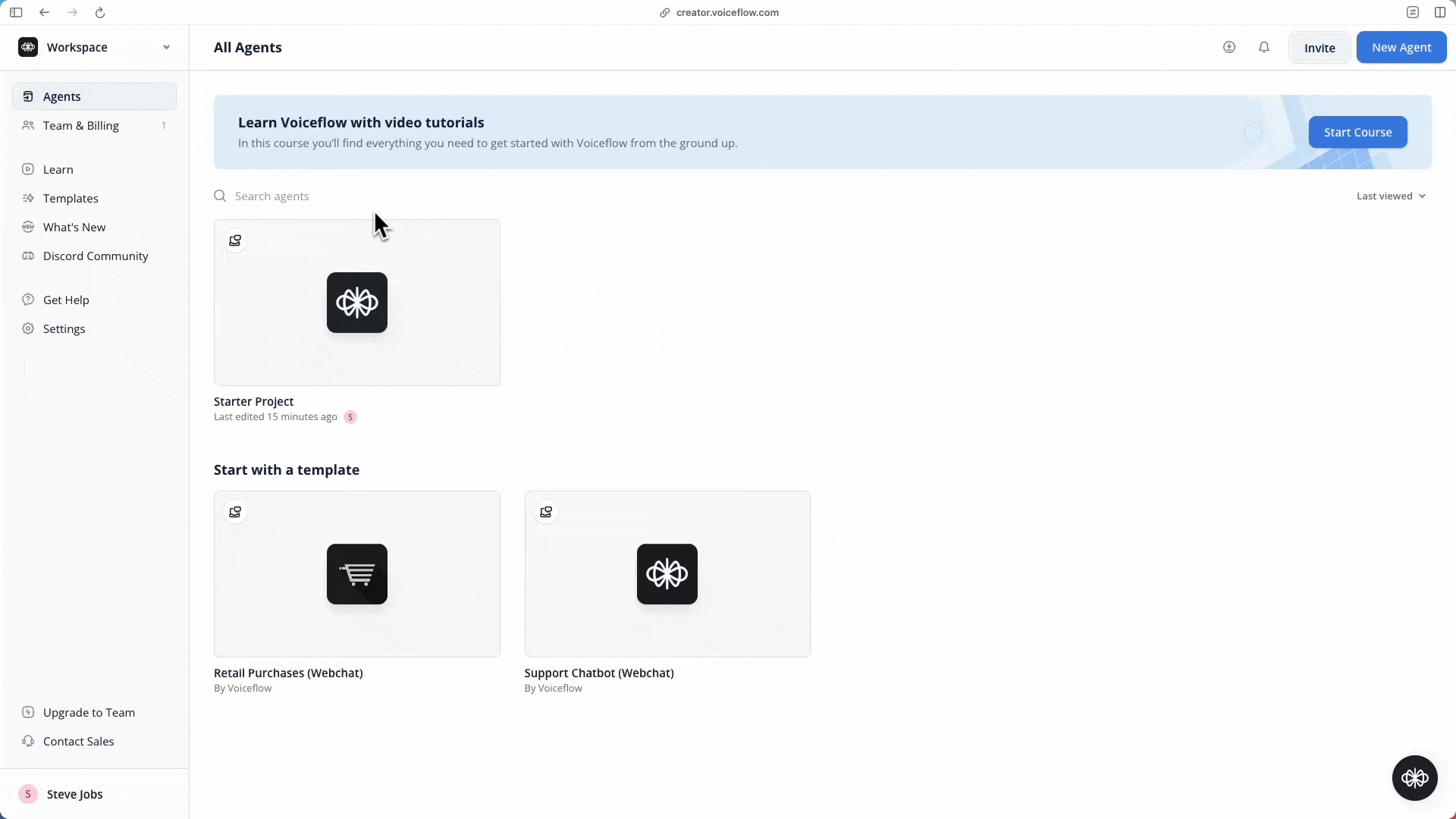This screenshot has width=1456, height=819.
Task: Open Templates in the sidebar
Action: point(95,198)
